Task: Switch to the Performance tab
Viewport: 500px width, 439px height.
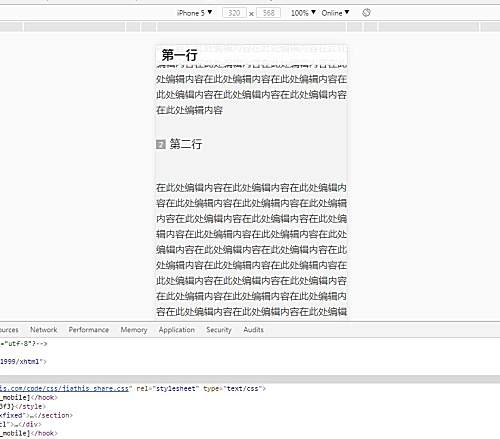Action: coord(89,330)
